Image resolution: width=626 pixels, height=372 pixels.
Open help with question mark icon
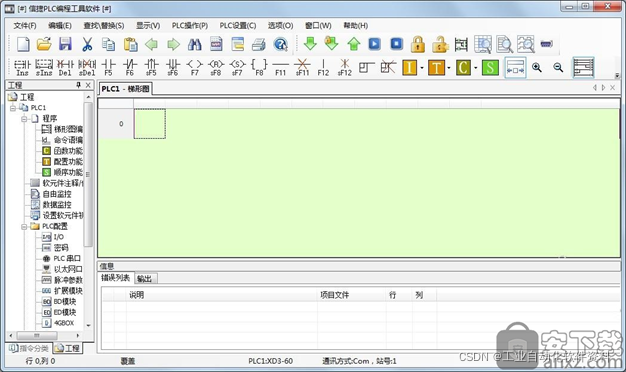pos(281,44)
